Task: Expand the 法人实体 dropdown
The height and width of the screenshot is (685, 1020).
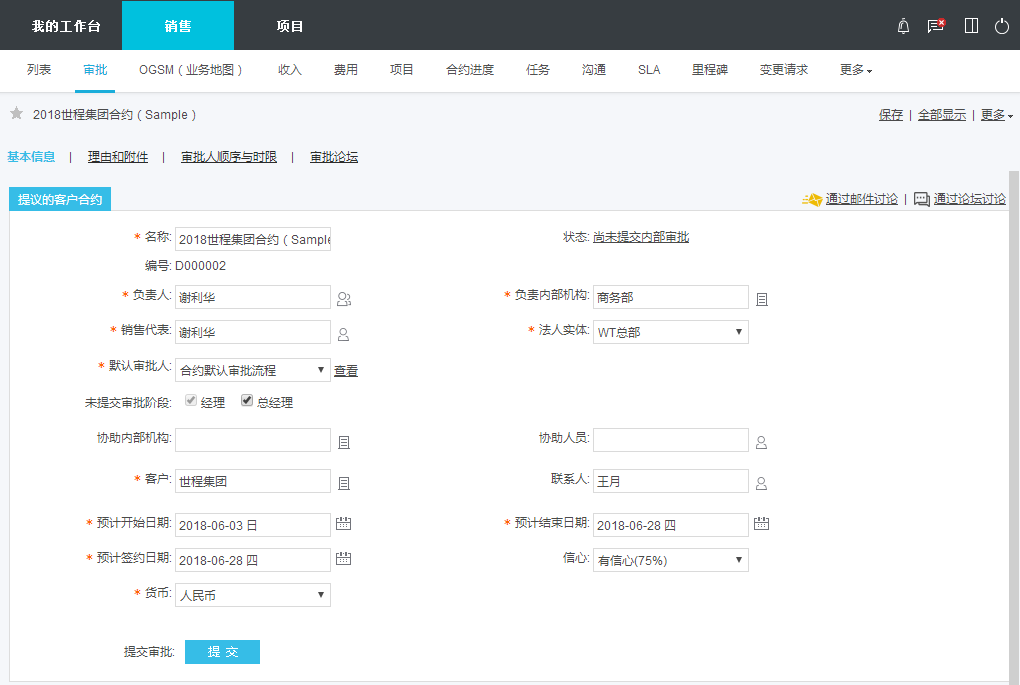Action: (x=671, y=332)
